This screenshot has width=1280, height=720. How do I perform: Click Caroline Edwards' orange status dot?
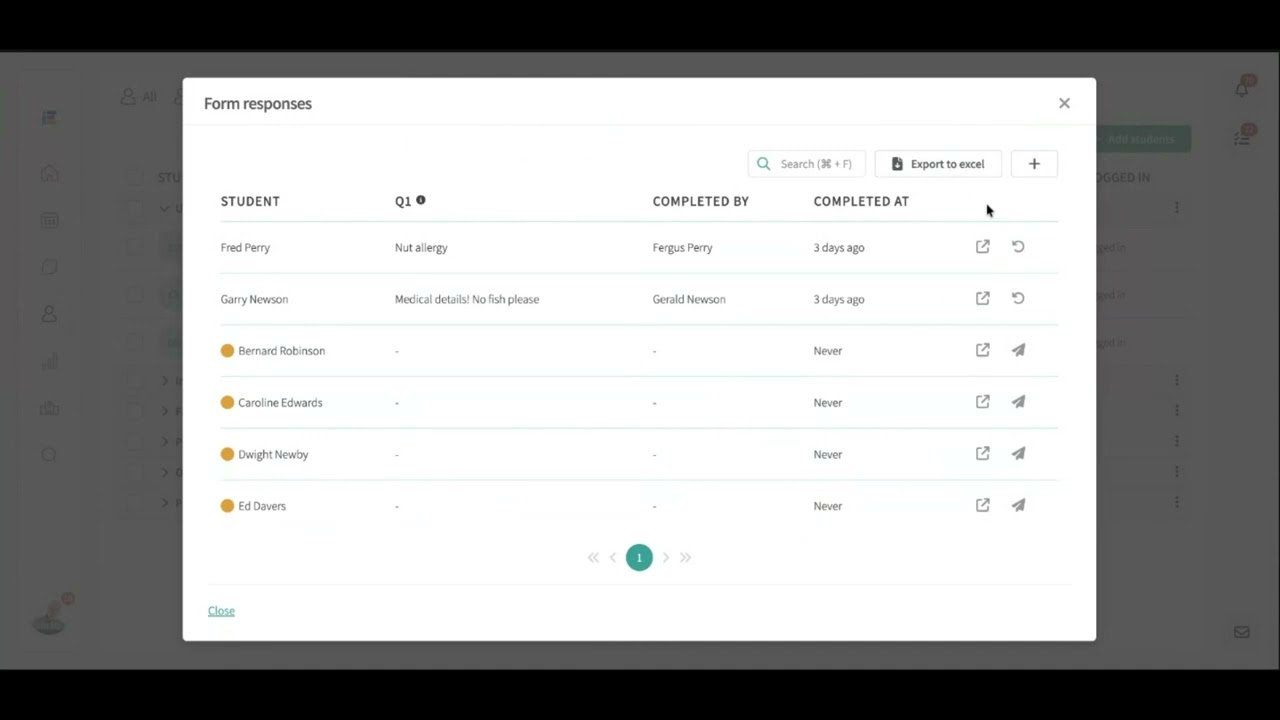click(x=227, y=402)
